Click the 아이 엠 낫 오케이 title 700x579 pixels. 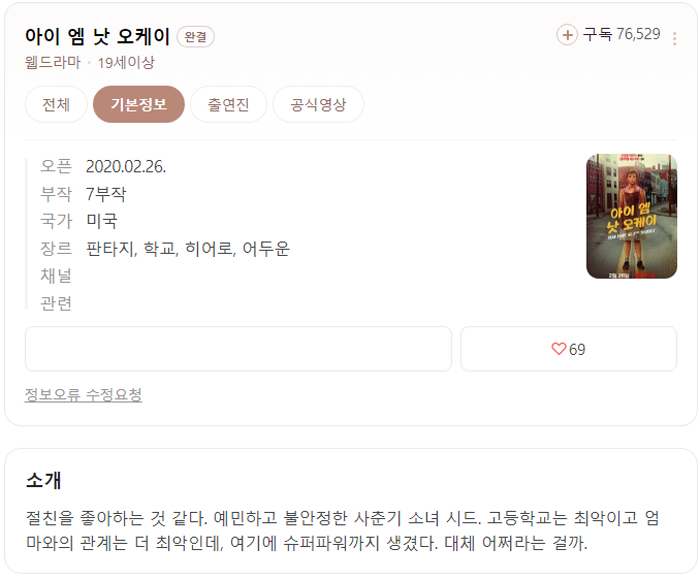click(x=97, y=36)
